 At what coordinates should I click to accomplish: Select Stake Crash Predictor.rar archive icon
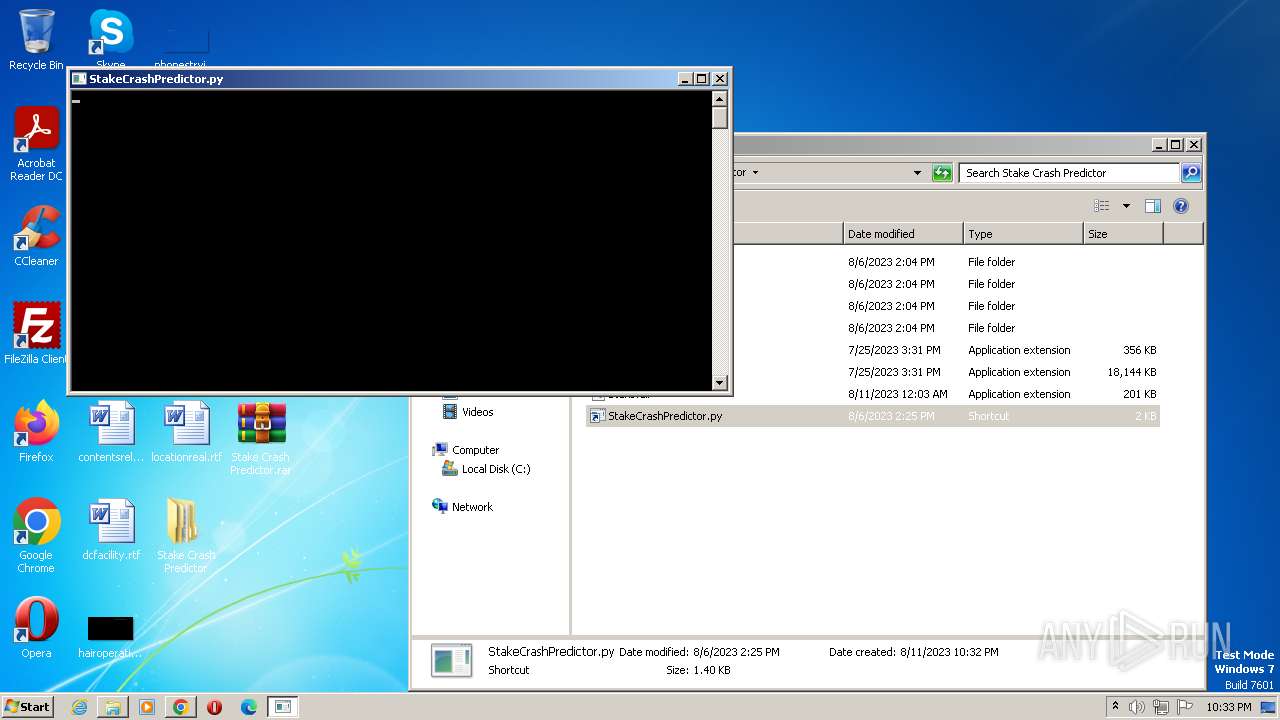pos(260,437)
